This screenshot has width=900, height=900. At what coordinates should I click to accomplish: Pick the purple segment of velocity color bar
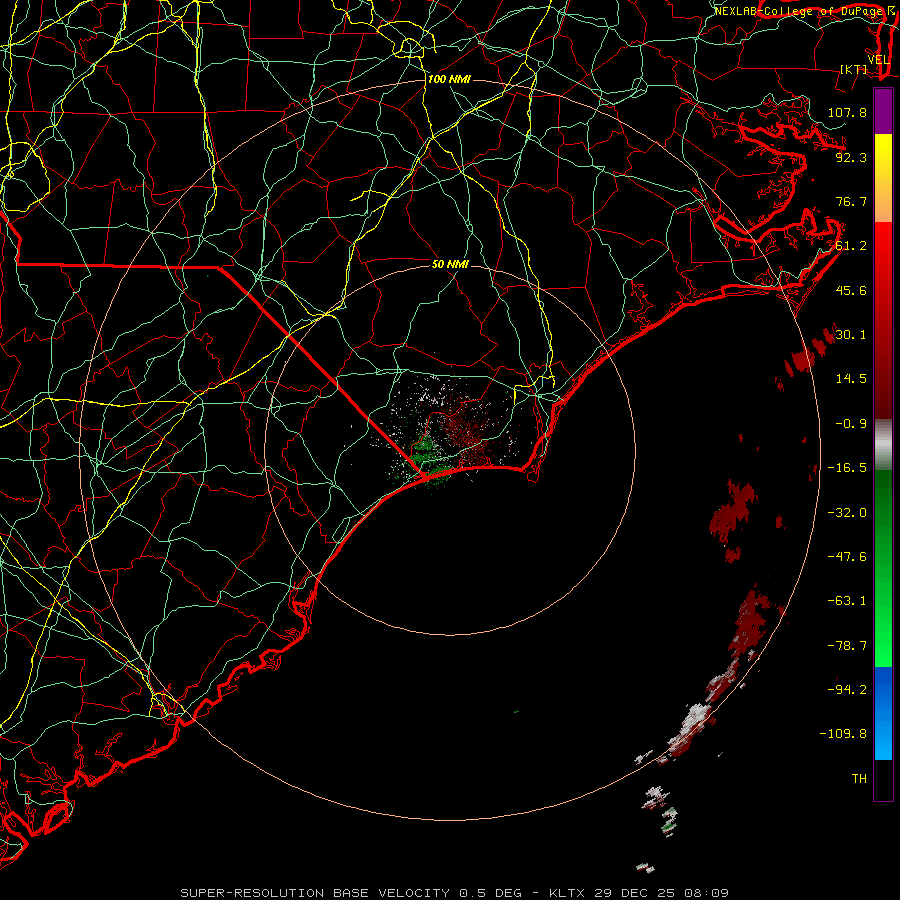[883, 111]
